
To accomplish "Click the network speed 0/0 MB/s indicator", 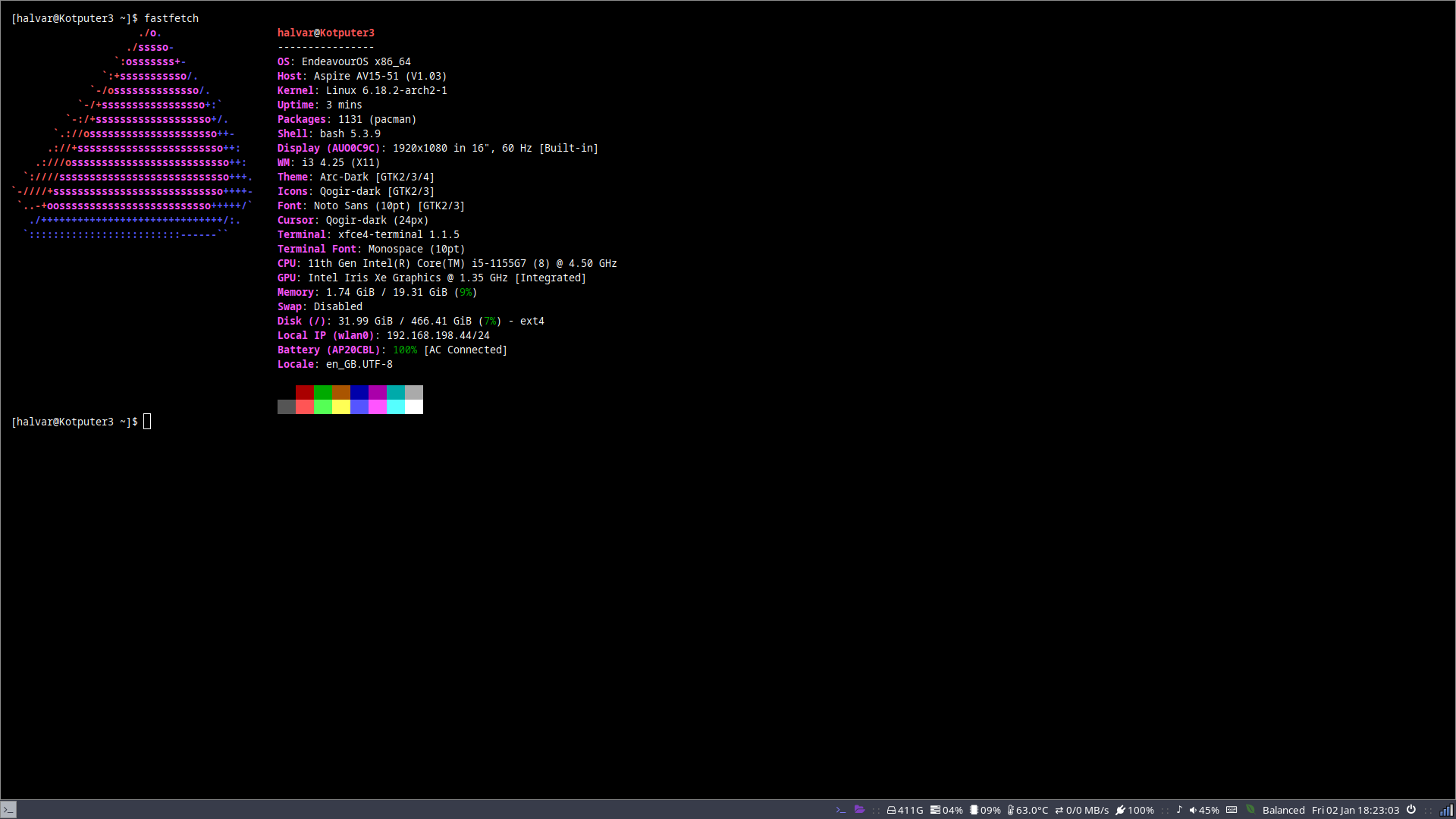I will [1082, 810].
